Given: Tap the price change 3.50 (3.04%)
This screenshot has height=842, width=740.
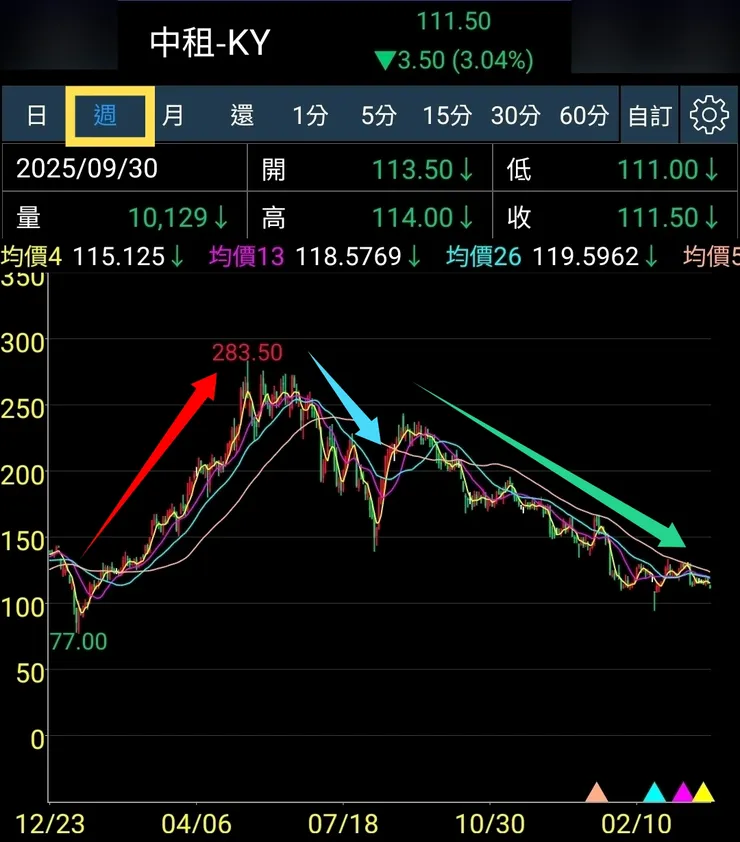Looking at the screenshot, I should 454,60.
